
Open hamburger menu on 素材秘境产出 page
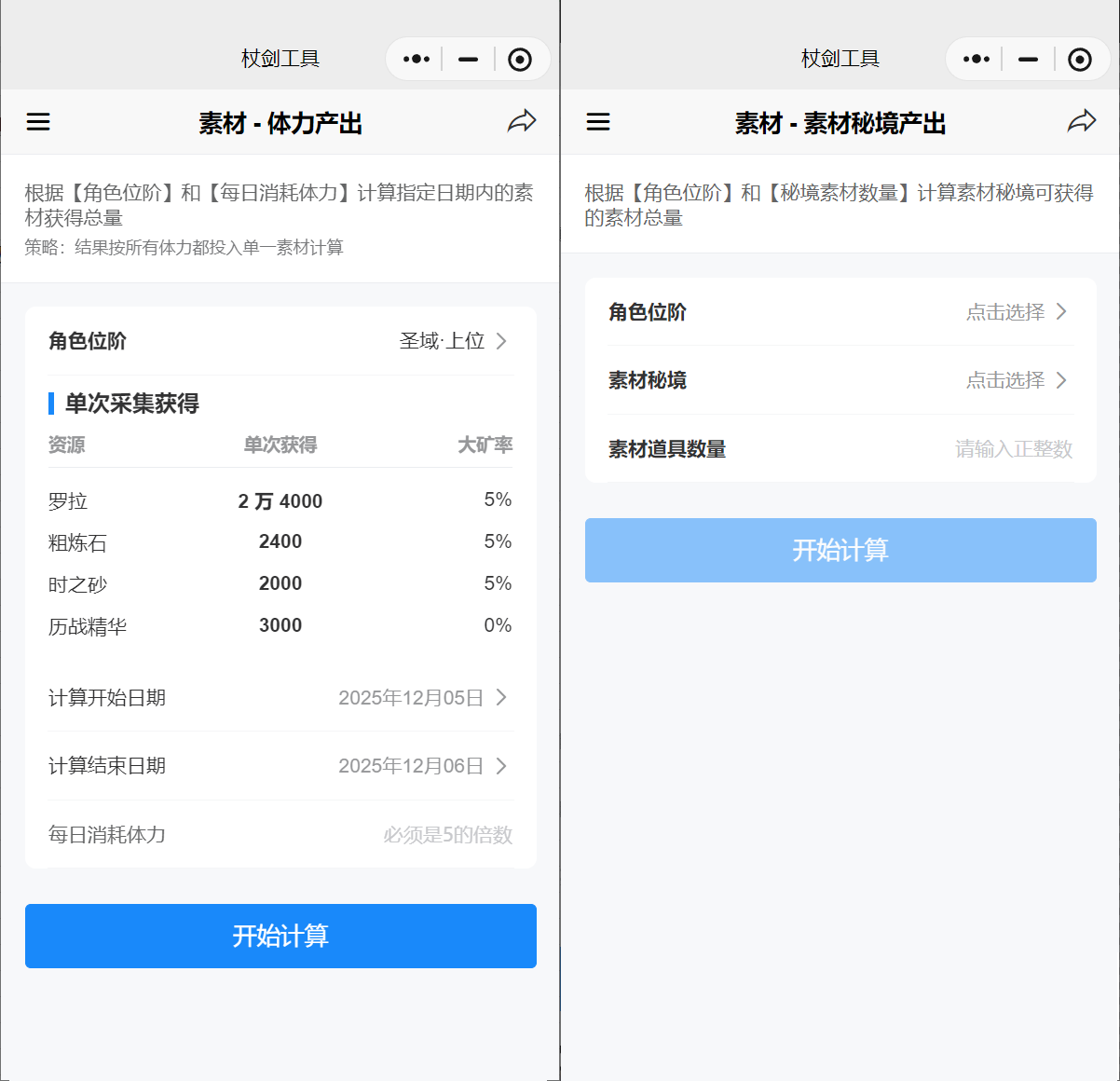click(598, 122)
